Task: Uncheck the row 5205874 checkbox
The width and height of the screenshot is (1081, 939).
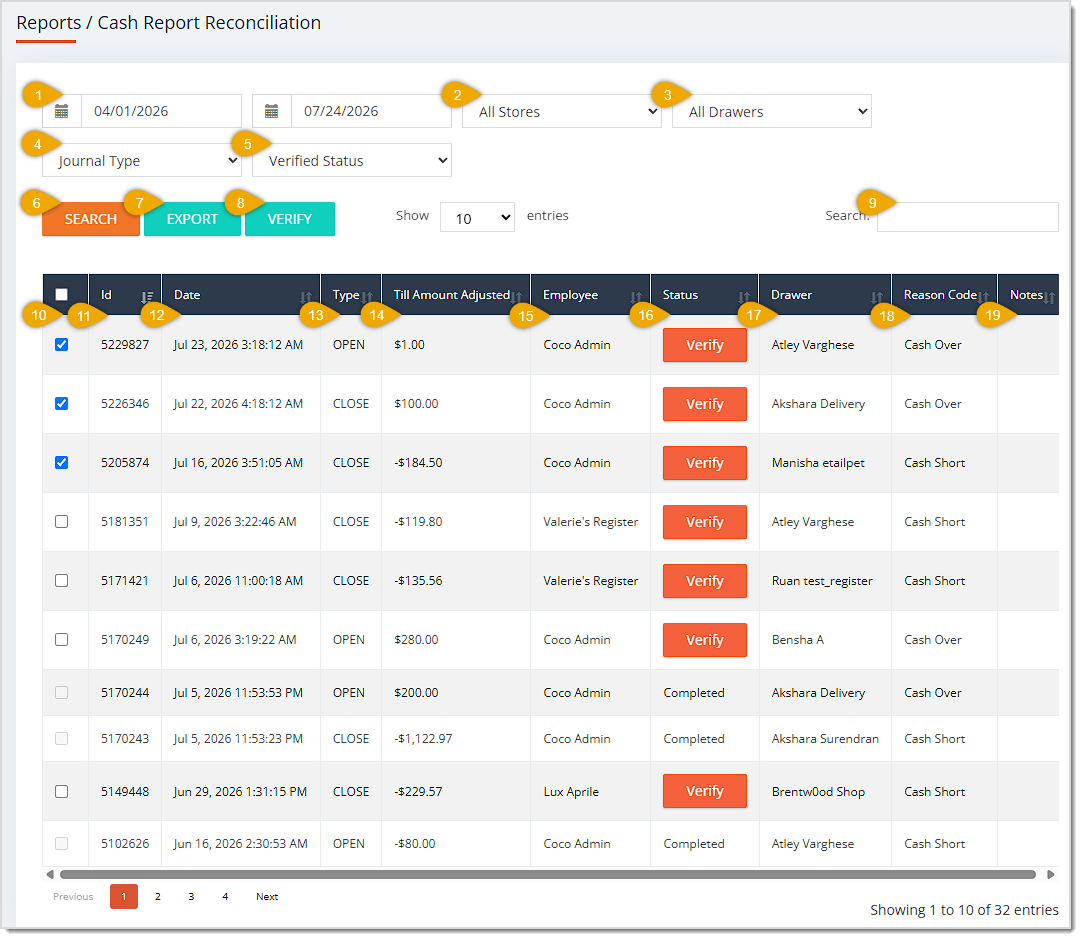Action: click(61, 463)
